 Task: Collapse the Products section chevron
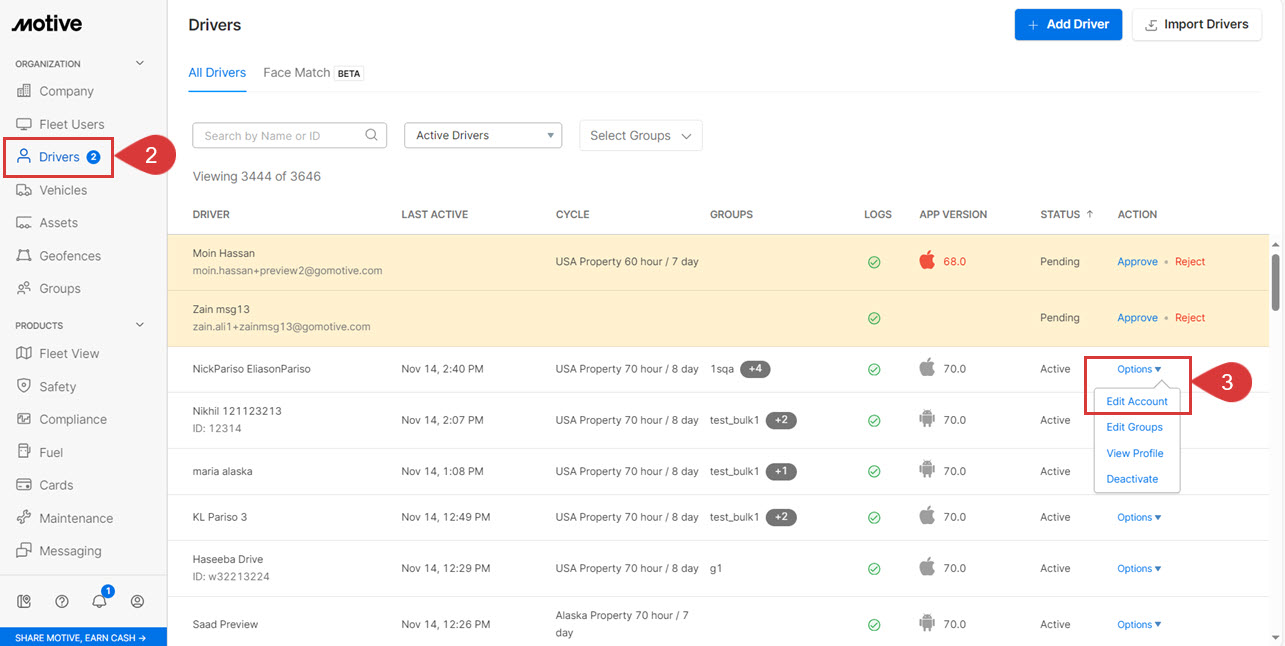tap(140, 325)
